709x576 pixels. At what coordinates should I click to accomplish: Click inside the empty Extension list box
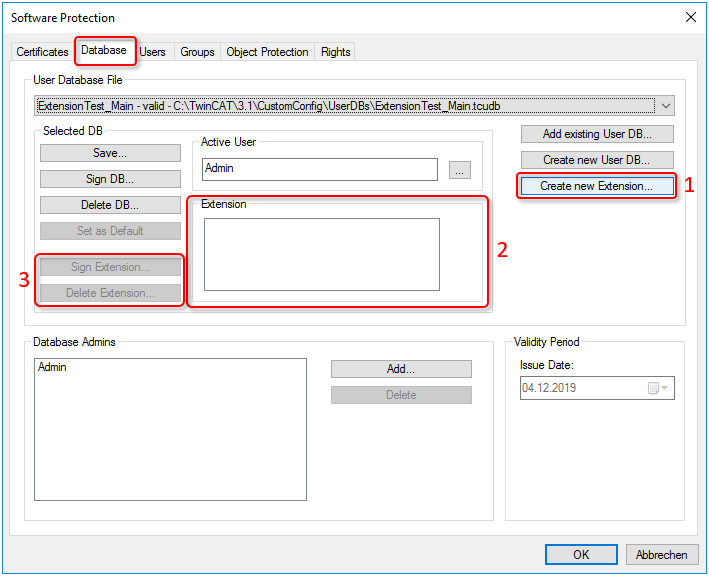pos(321,255)
